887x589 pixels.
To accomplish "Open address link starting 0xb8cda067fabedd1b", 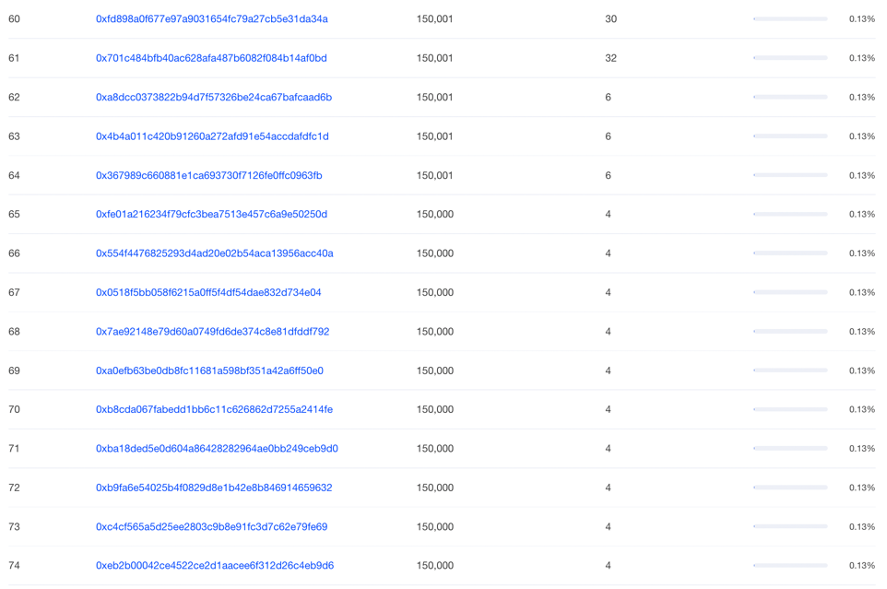I will 214,409.
